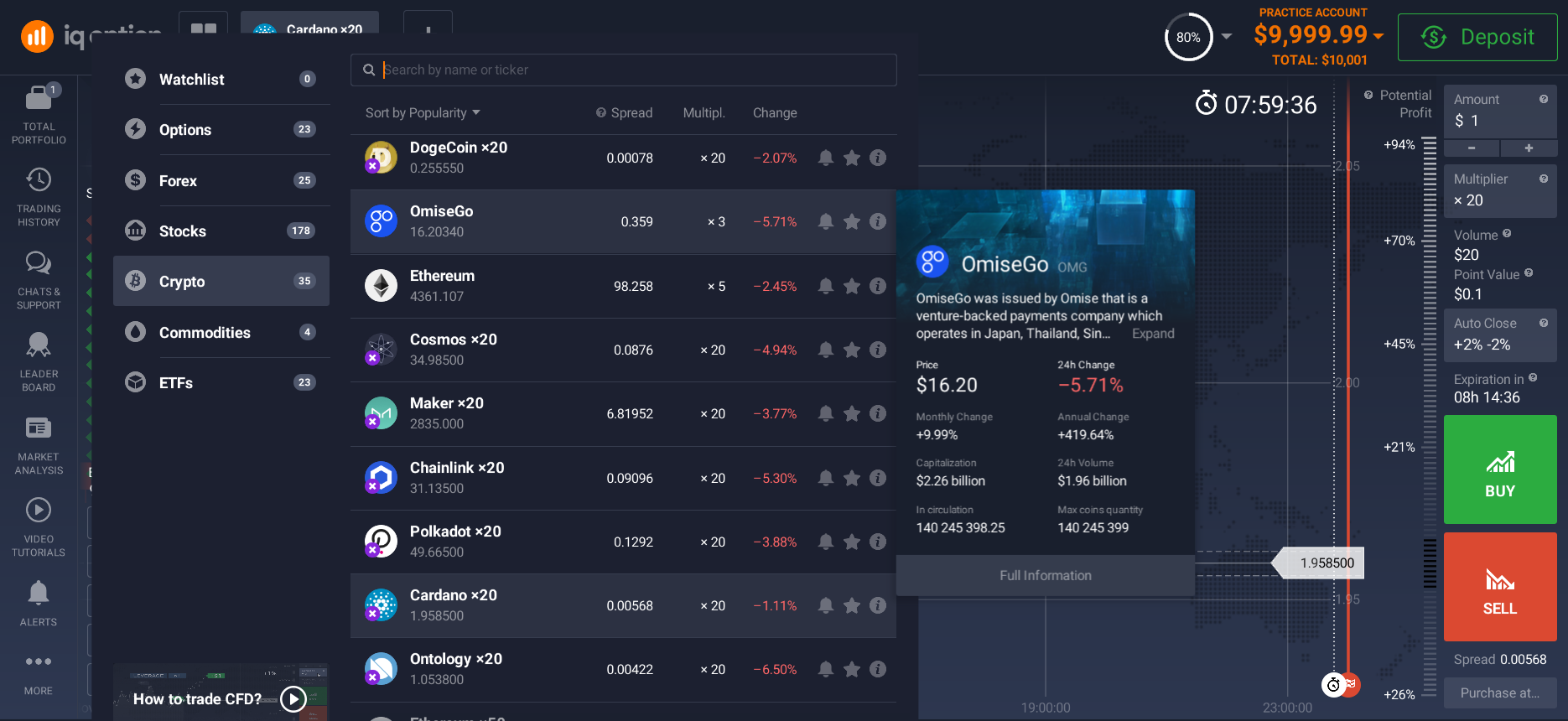Click Spread column help icon

601,112
